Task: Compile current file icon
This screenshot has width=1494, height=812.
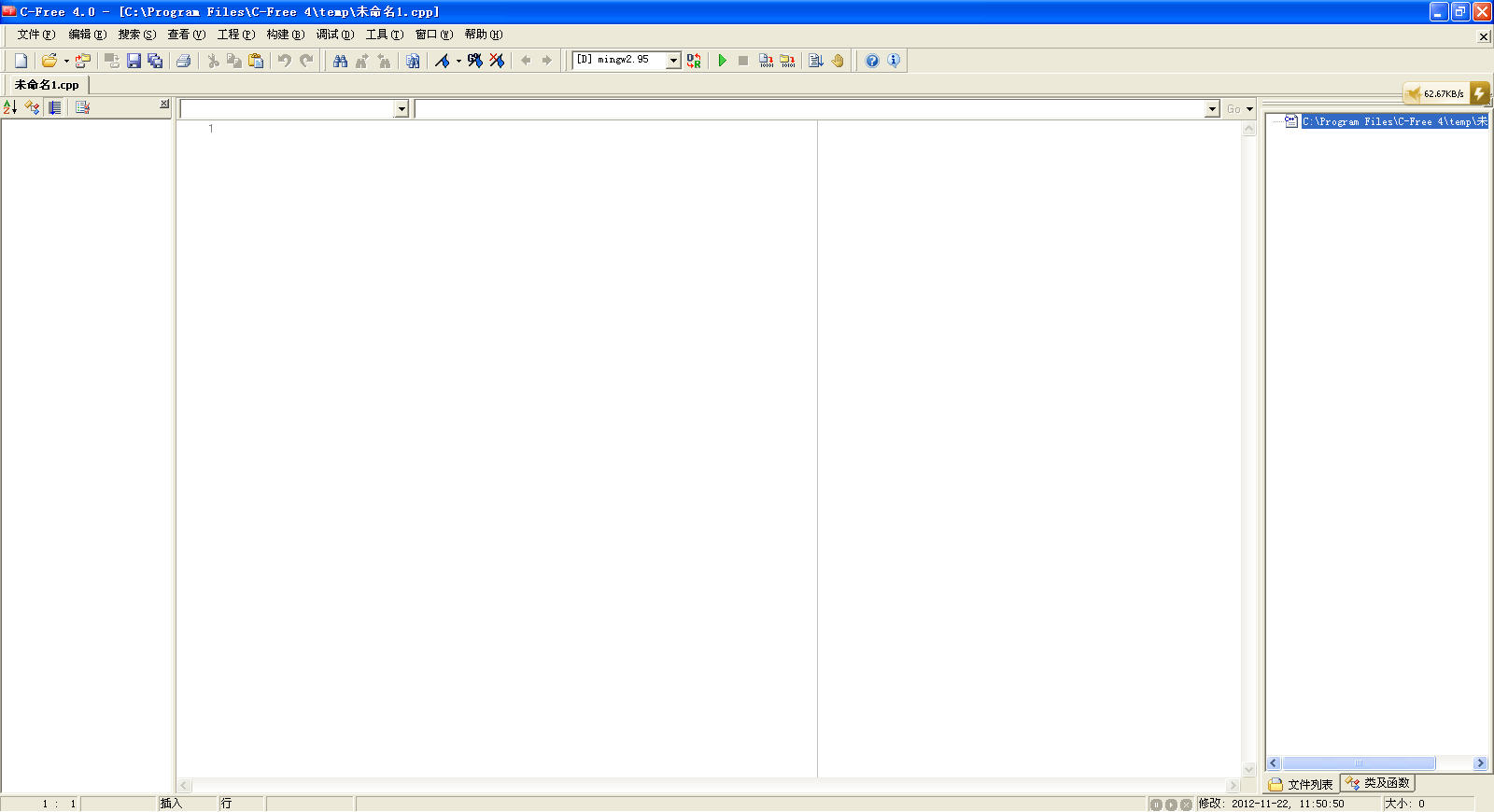Action: pyautogui.click(x=766, y=61)
